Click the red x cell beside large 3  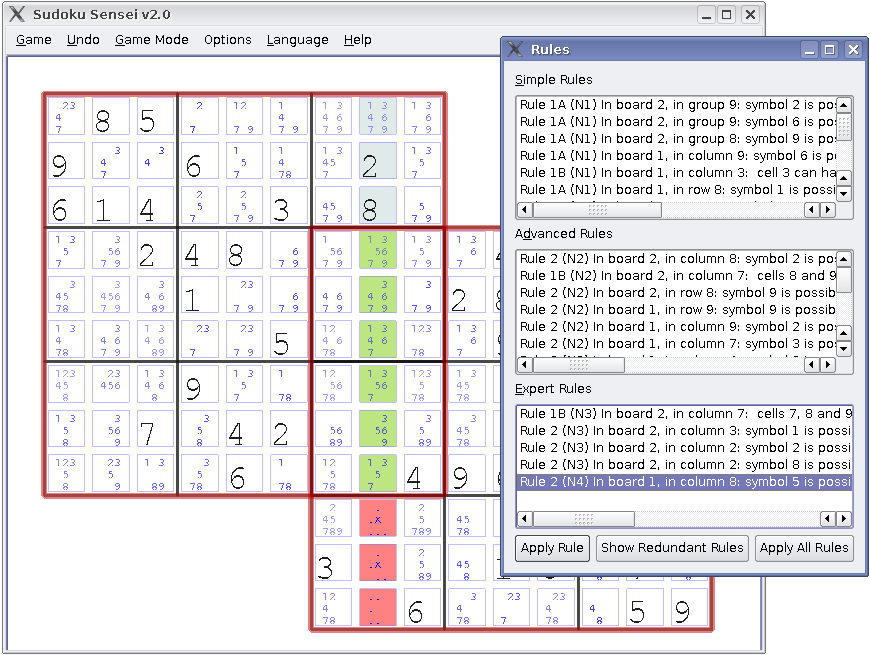[378, 563]
